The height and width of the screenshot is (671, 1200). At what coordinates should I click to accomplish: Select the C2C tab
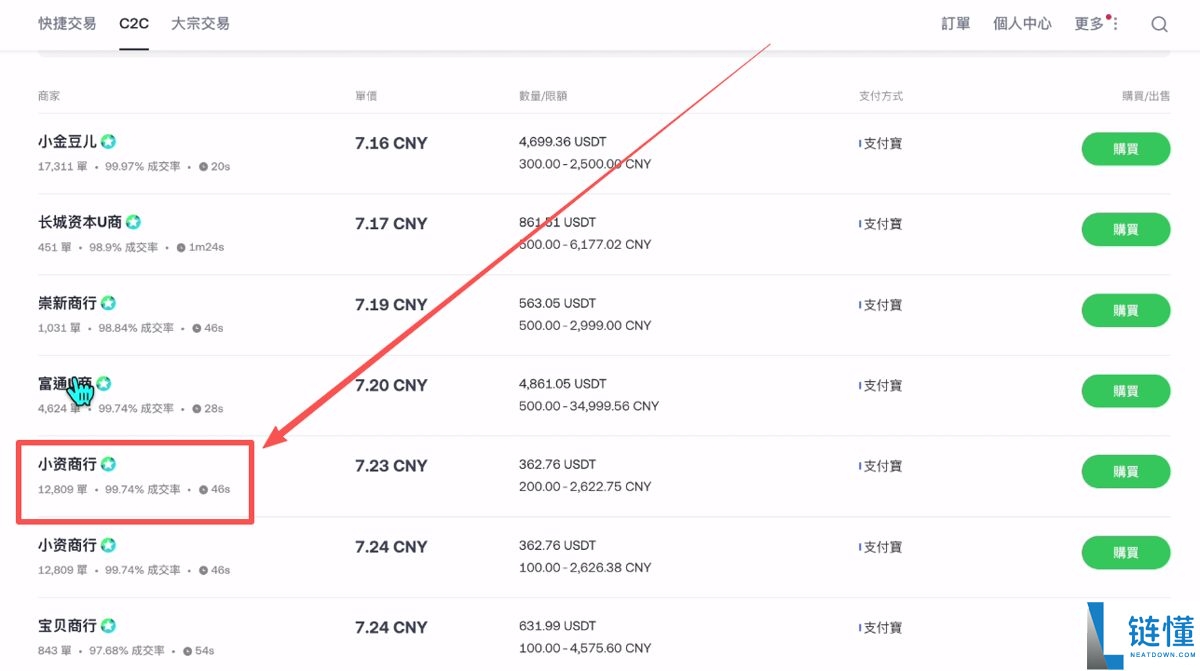[x=133, y=23]
